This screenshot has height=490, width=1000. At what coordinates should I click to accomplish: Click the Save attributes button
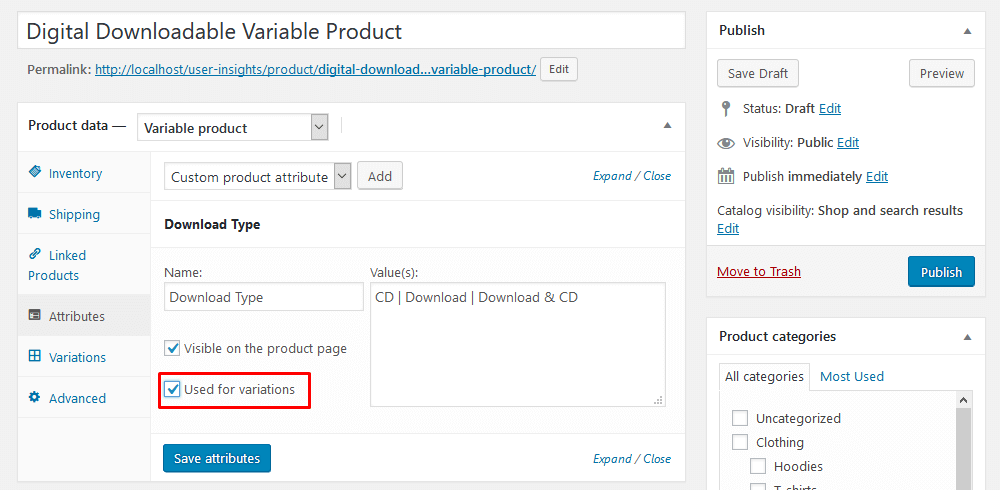click(217, 458)
